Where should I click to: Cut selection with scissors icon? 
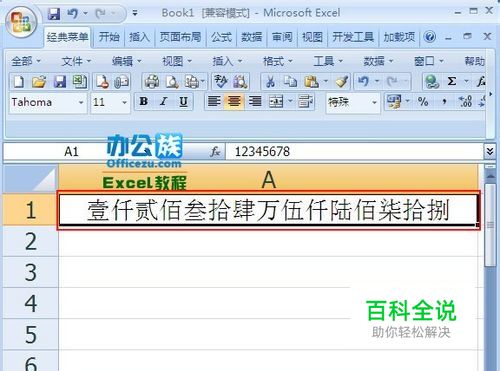tap(270, 82)
